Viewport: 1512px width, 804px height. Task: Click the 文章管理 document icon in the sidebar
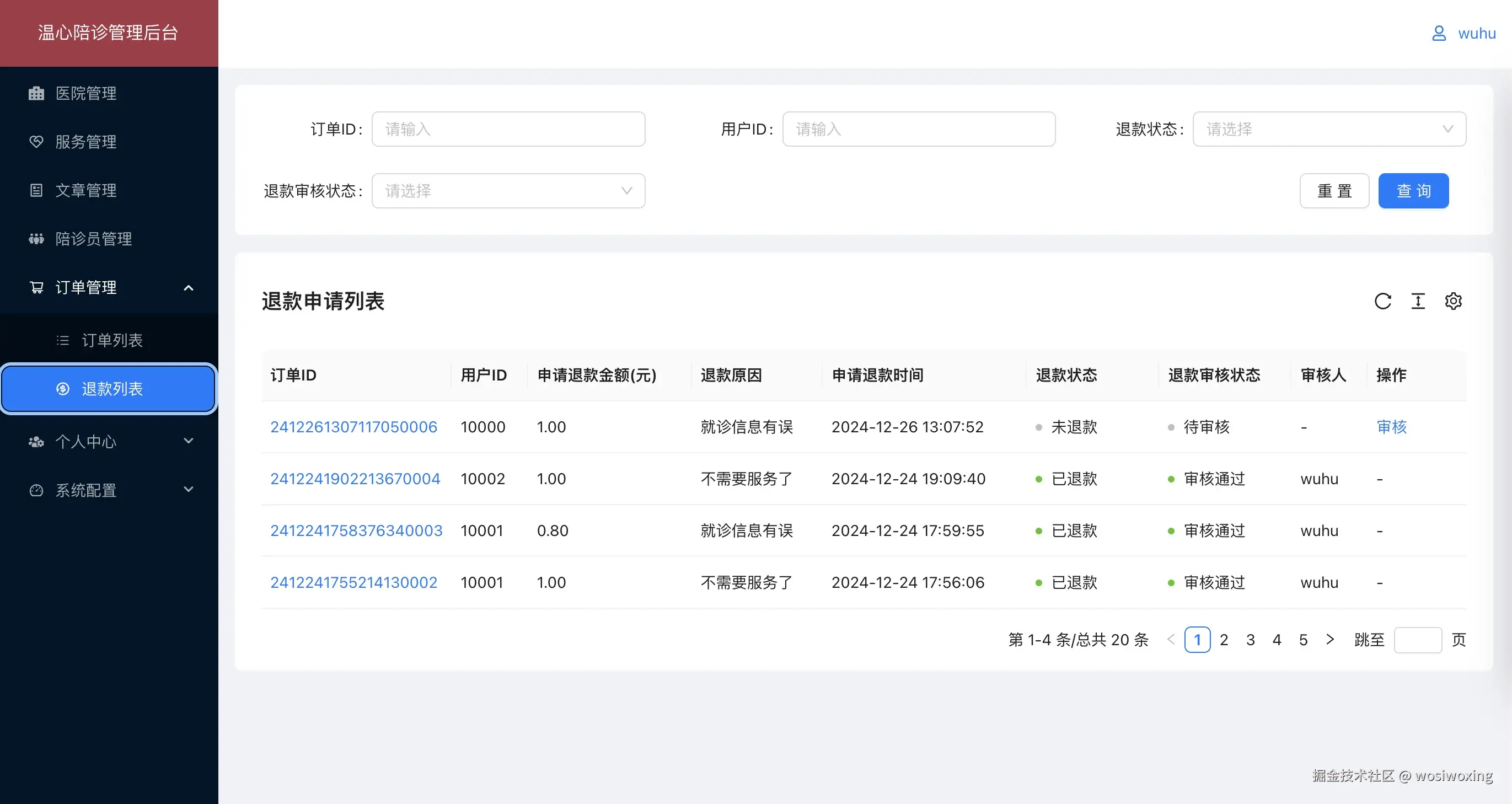36,190
